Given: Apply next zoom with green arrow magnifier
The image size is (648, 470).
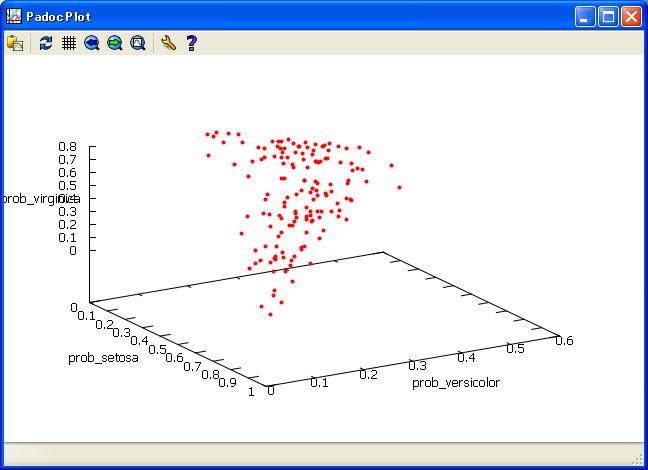Looking at the screenshot, I should (x=115, y=43).
